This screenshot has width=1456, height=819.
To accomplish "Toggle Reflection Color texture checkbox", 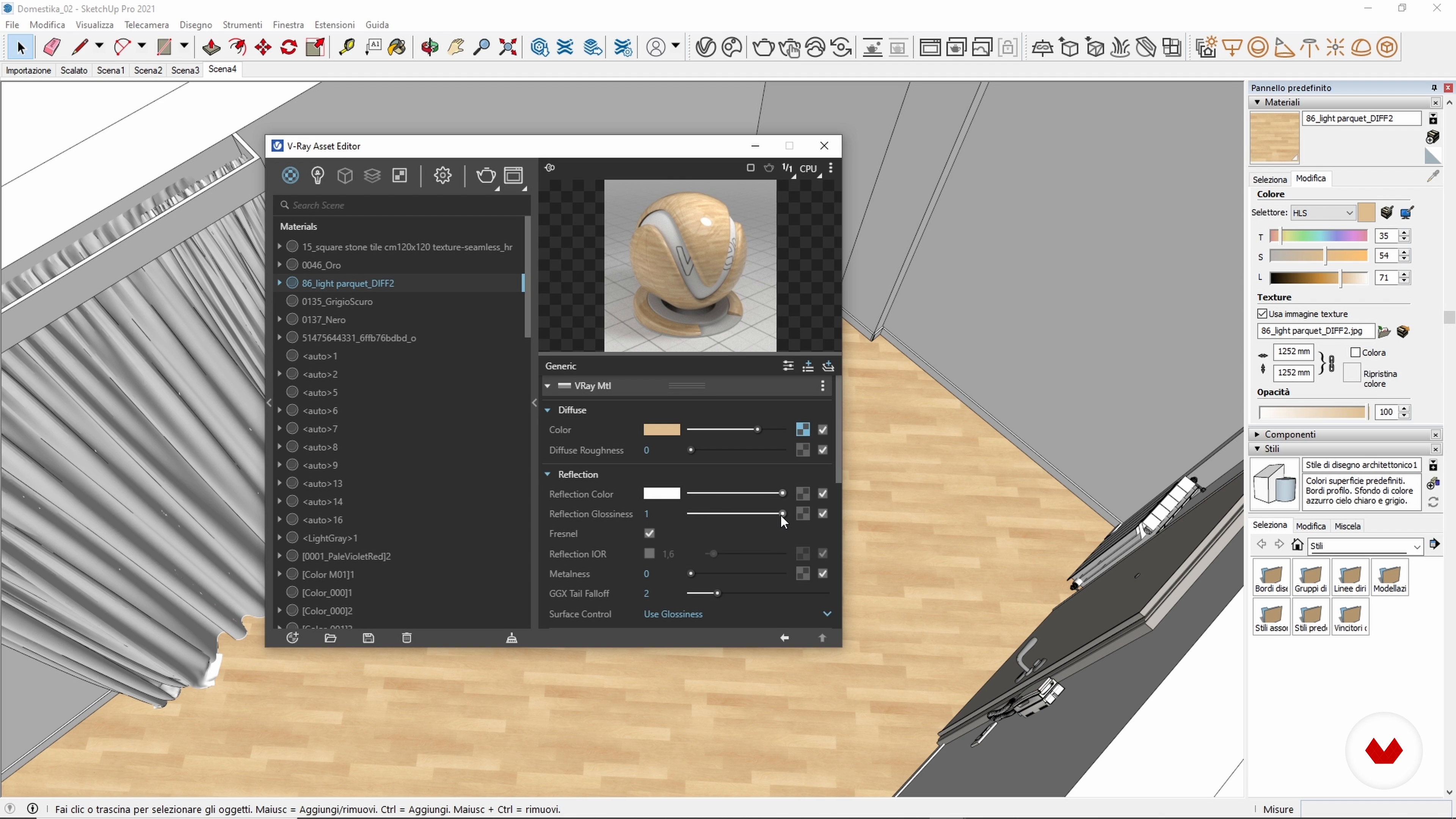I will coord(823,494).
